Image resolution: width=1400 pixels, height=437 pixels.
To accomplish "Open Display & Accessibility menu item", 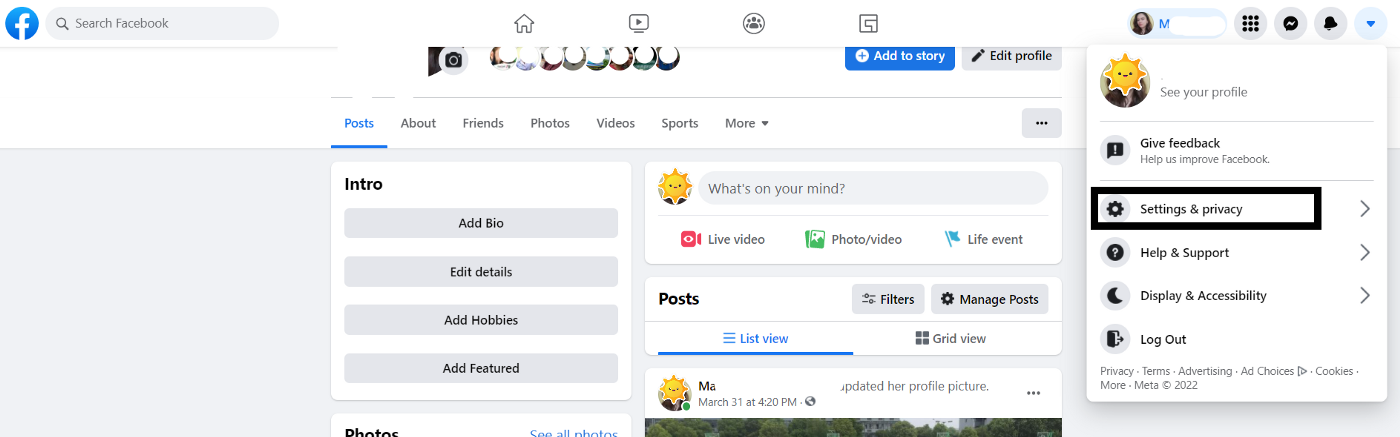I will [x=1238, y=296].
